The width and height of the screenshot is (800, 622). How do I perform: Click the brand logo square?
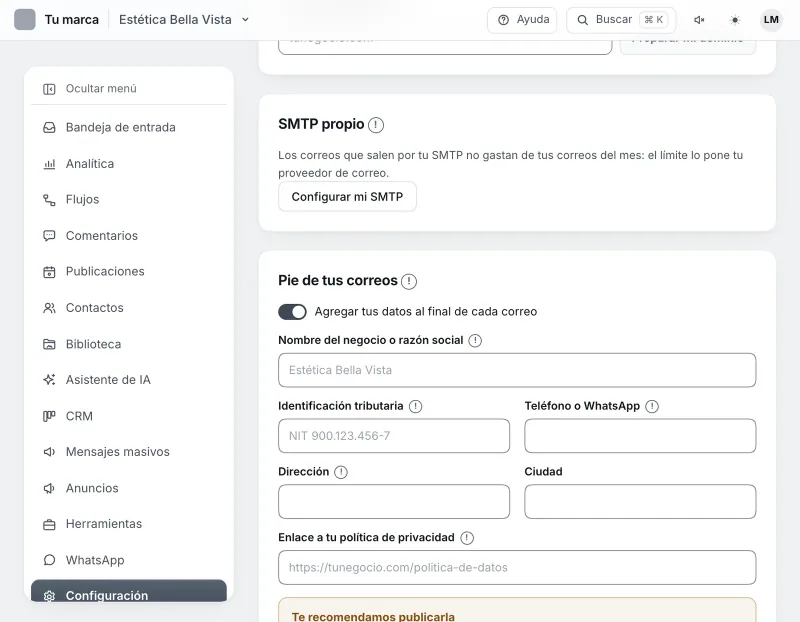pyautogui.click(x=24, y=20)
